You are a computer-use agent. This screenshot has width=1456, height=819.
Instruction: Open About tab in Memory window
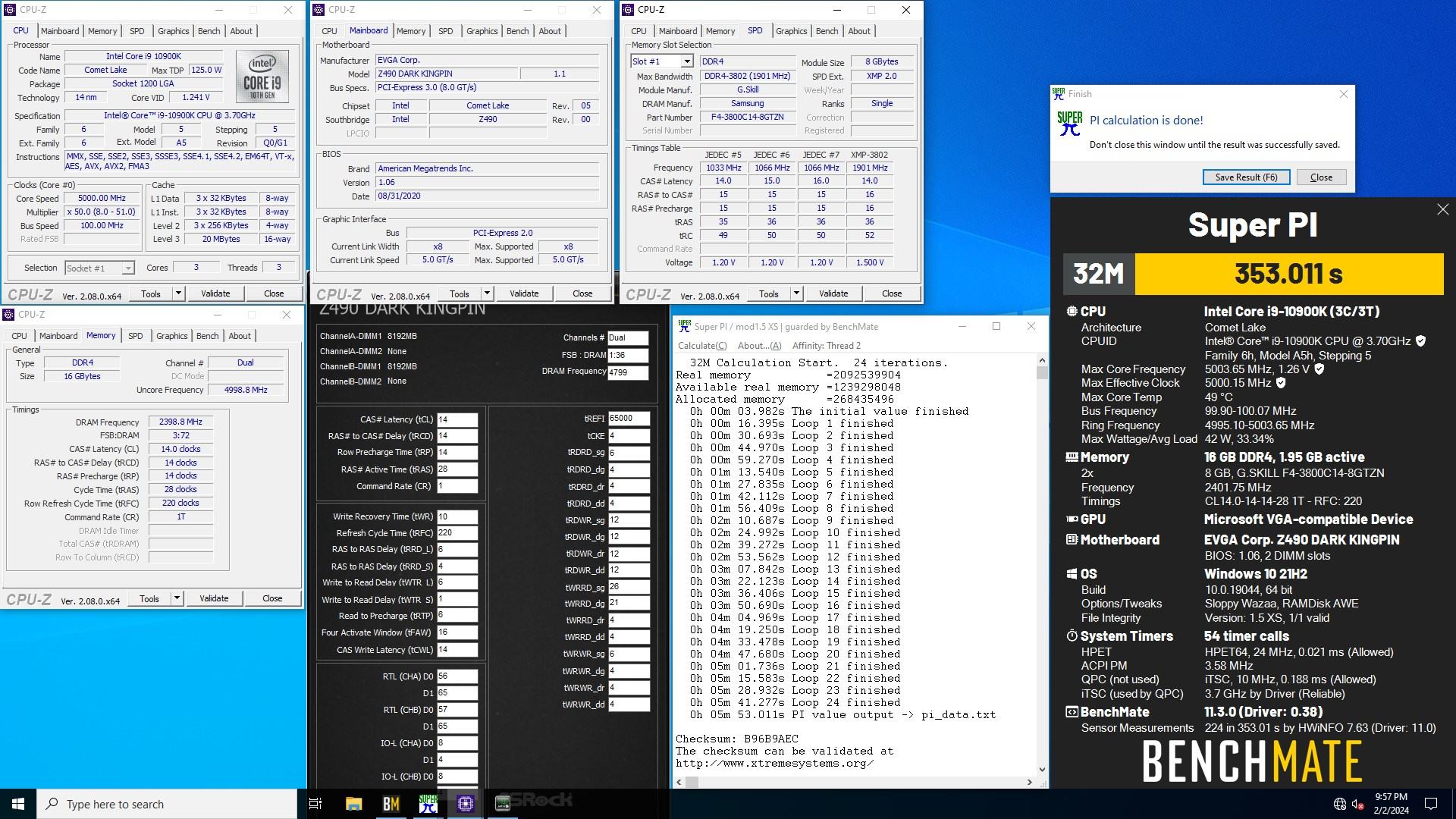pos(240,336)
